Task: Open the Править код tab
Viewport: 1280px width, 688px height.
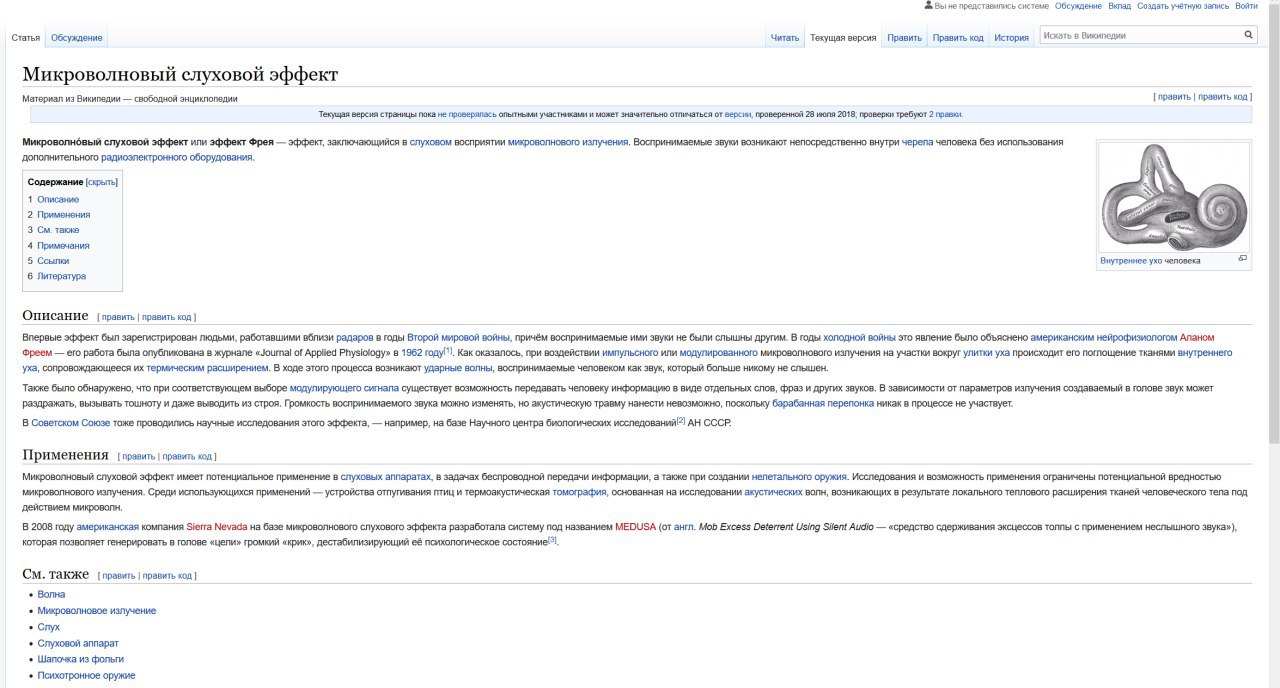Action: 958,38
